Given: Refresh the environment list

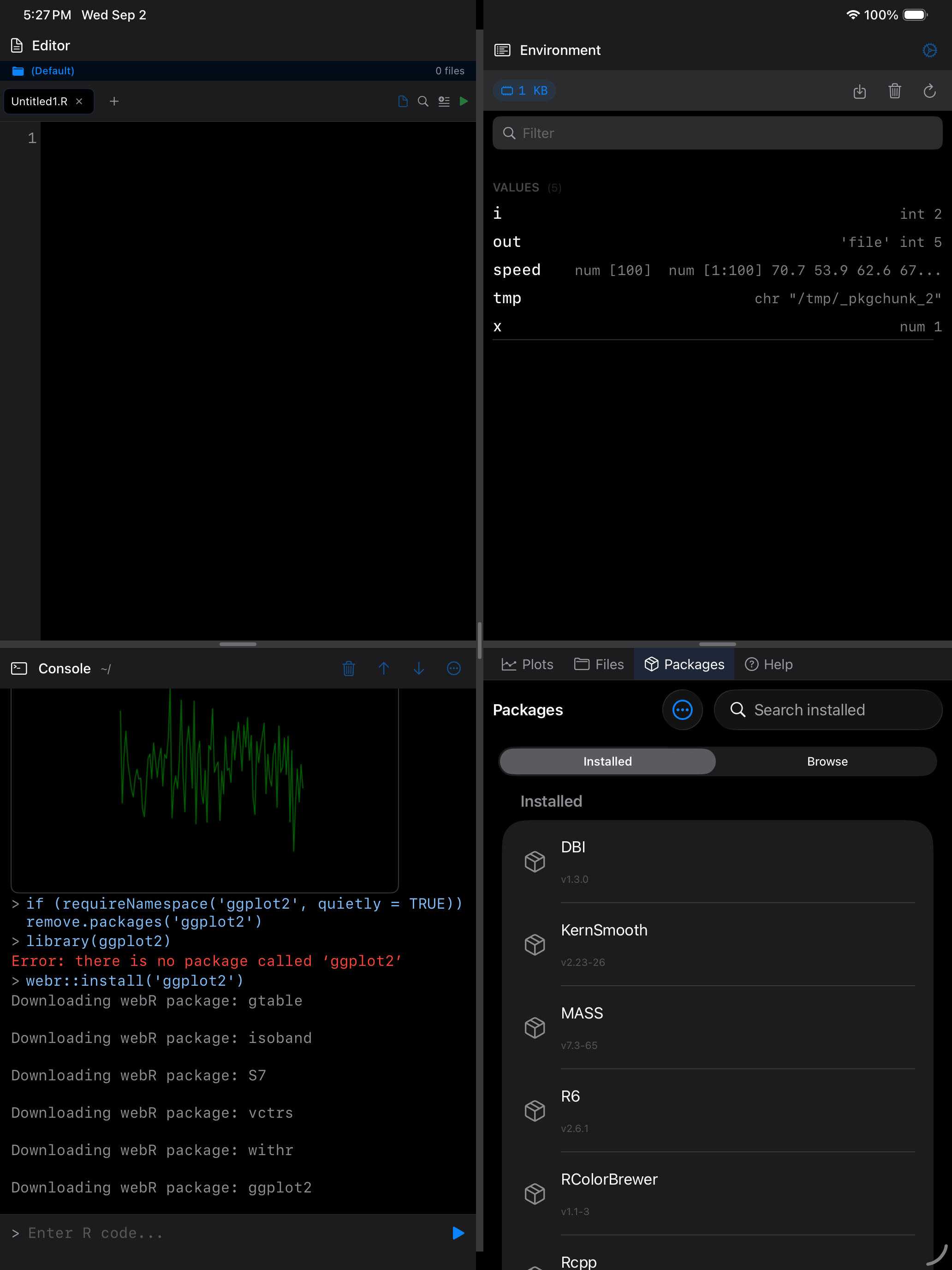Looking at the screenshot, I should pos(929,91).
